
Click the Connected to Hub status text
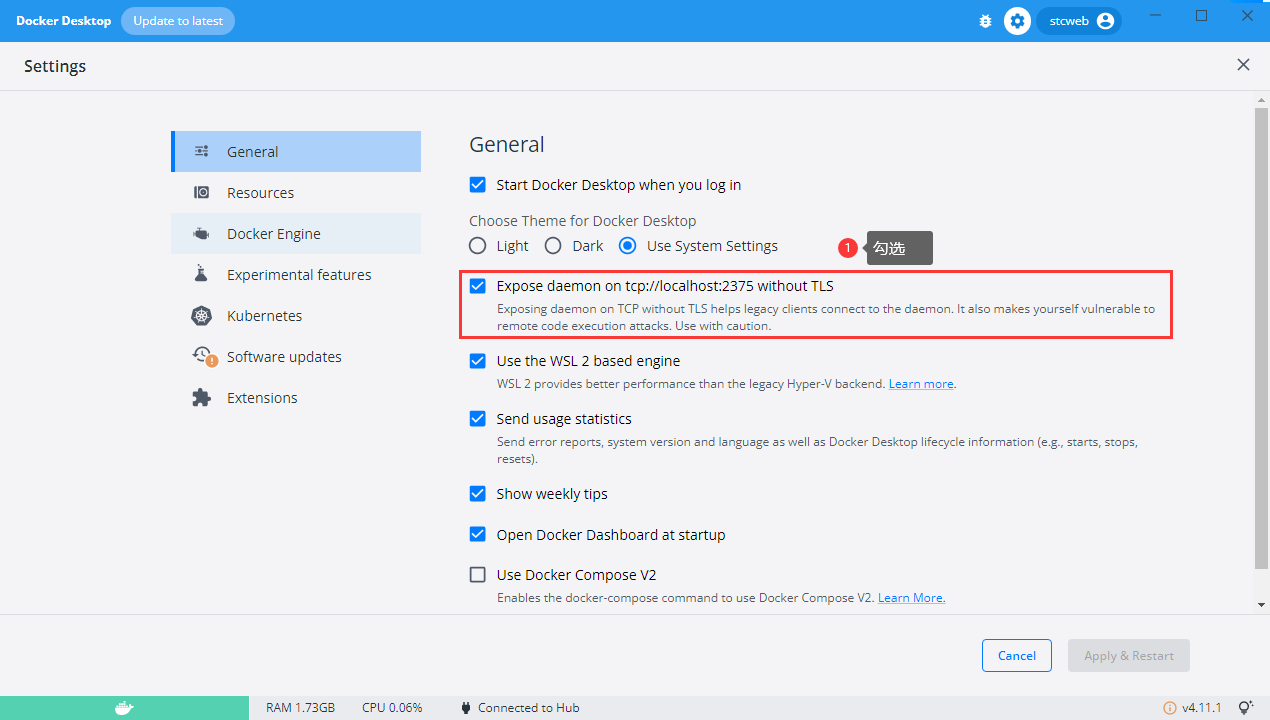[529, 708]
